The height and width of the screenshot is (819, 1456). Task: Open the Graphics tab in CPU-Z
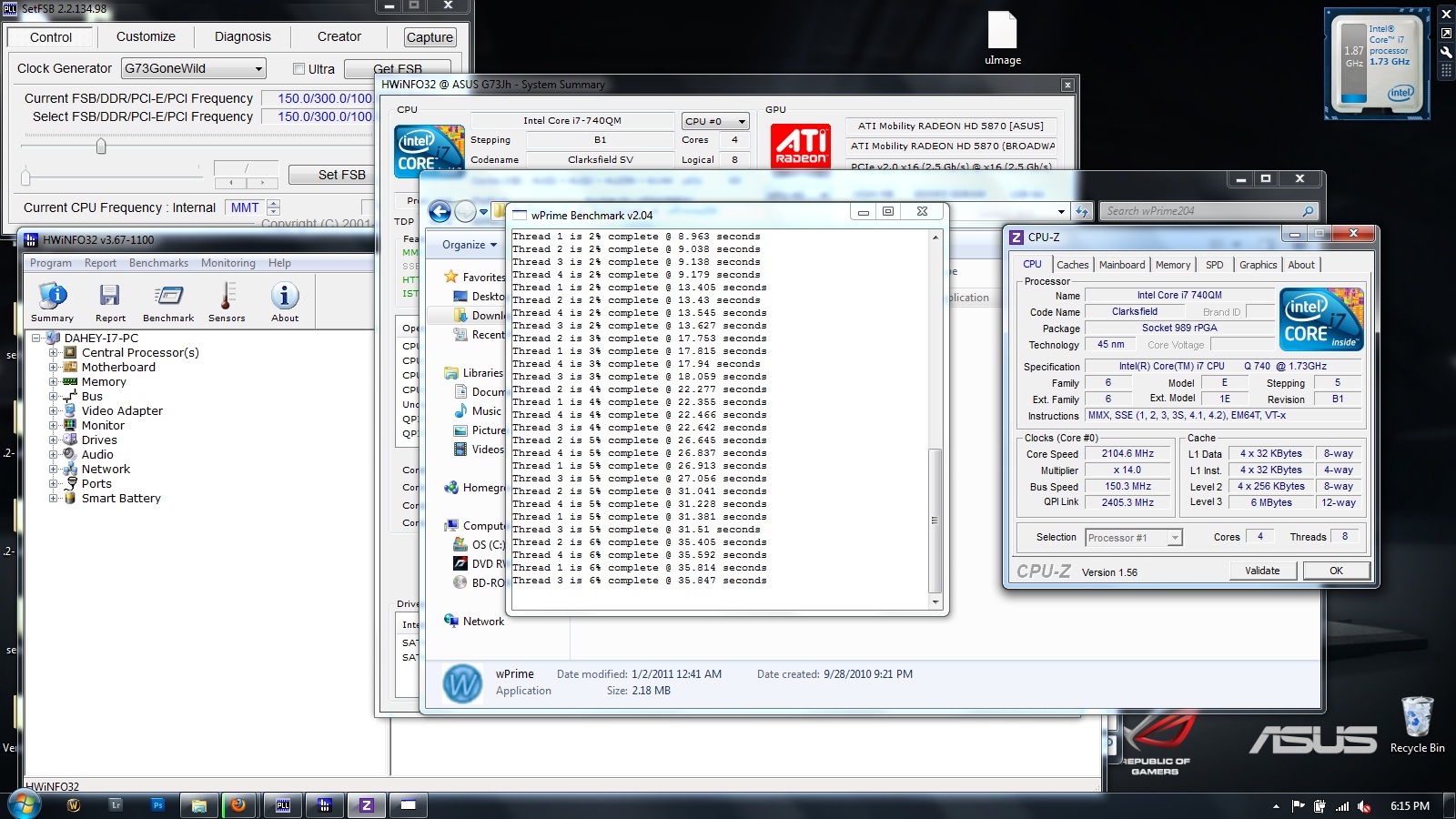pos(1258,265)
